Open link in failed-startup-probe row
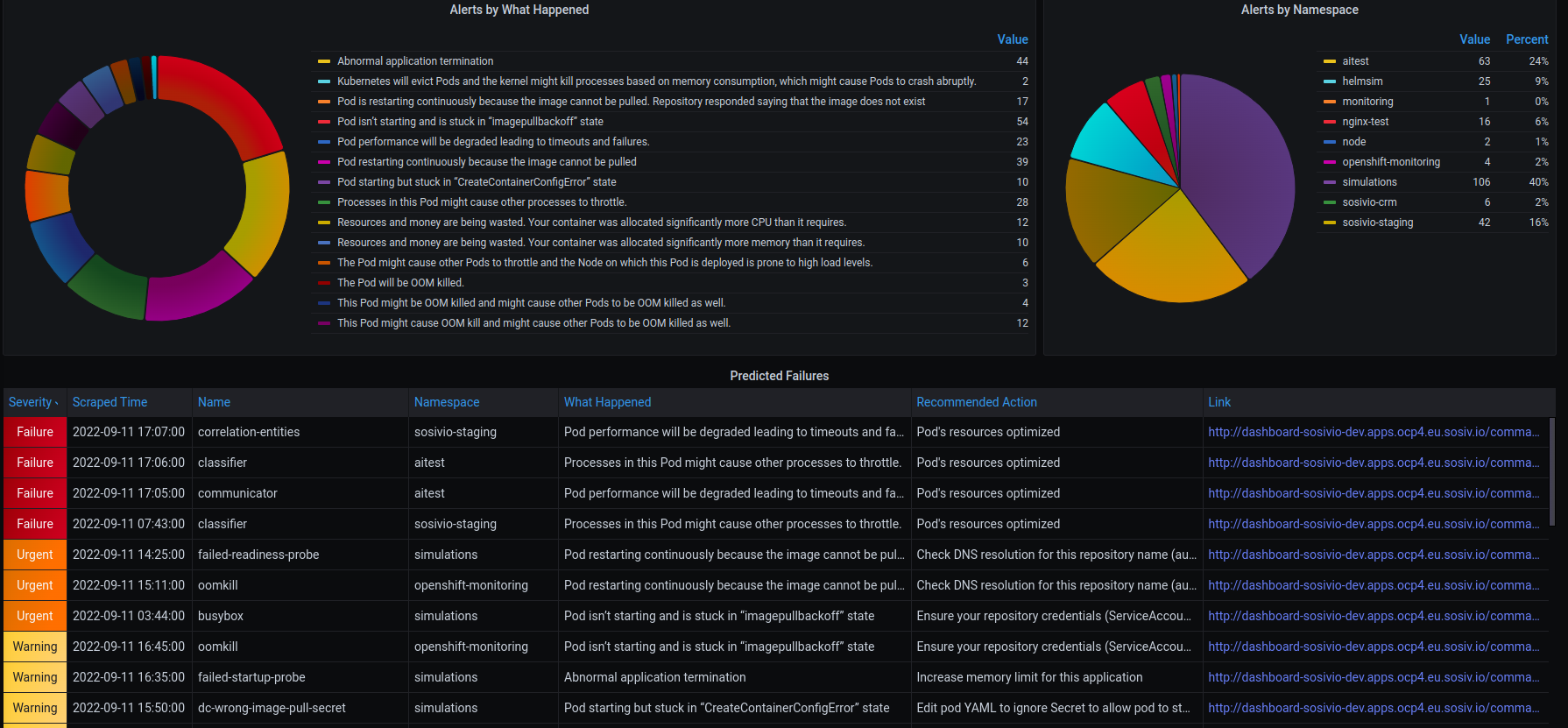Screen dimensions: 1568x728 1374,677
